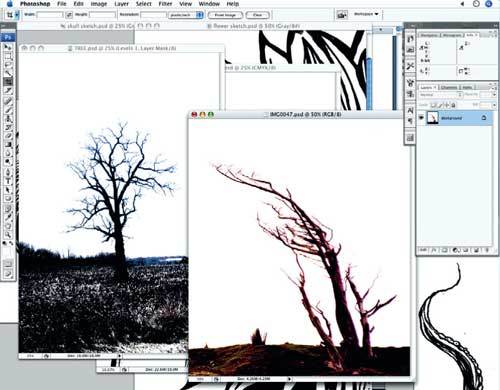This screenshot has width=500, height=390.
Task: Click the trash icon in the Layers panel
Action: pos(487,250)
